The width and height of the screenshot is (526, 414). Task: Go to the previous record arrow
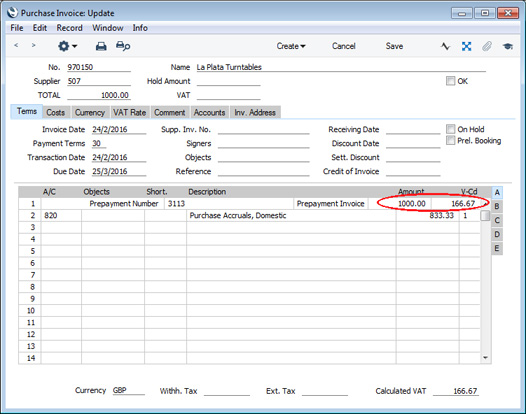pos(16,45)
